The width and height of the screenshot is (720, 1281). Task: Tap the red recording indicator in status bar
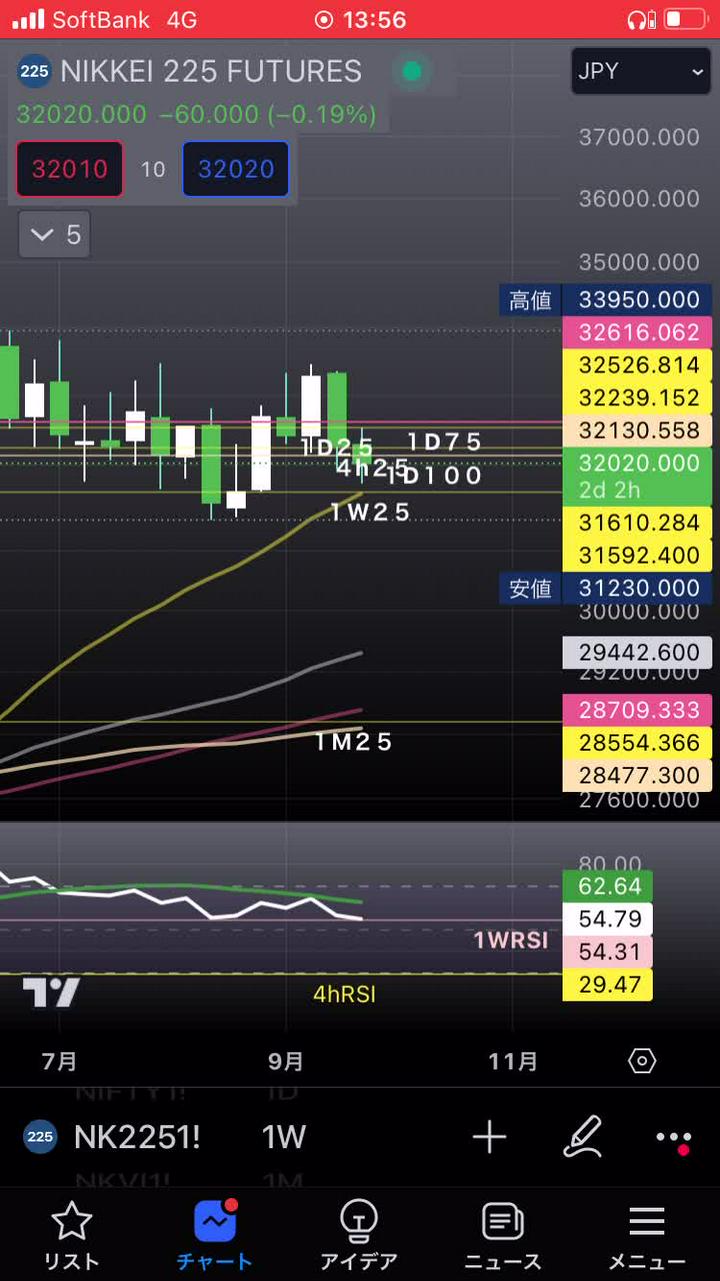(323, 20)
